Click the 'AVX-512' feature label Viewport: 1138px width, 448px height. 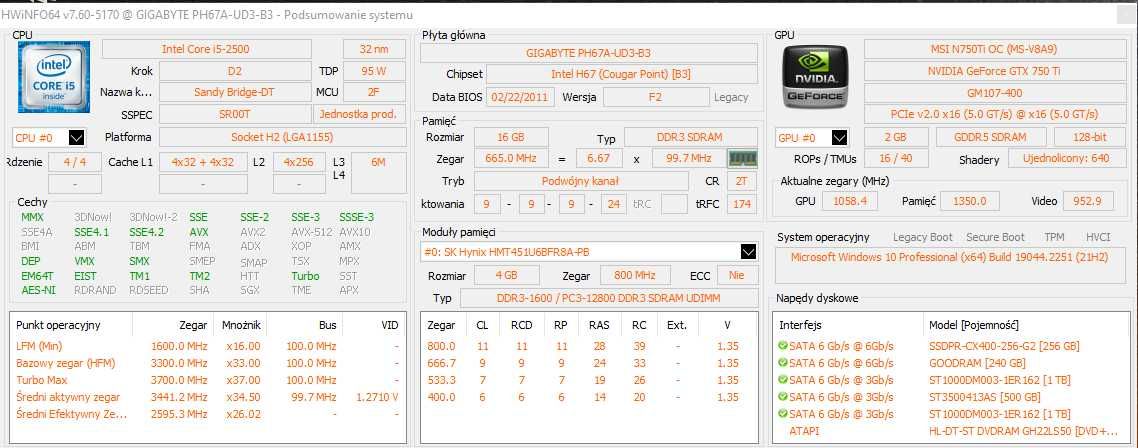click(x=312, y=232)
